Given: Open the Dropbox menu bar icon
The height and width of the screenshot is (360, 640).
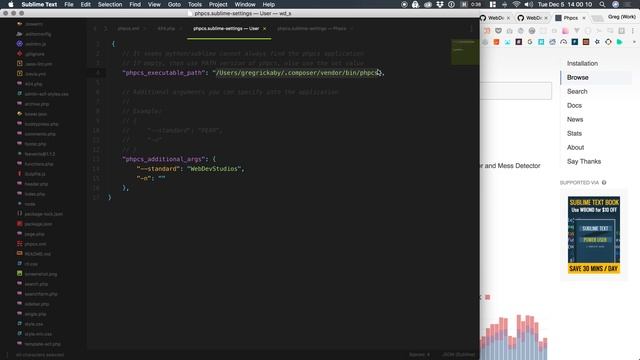Looking at the screenshot, I should click(440, 4).
